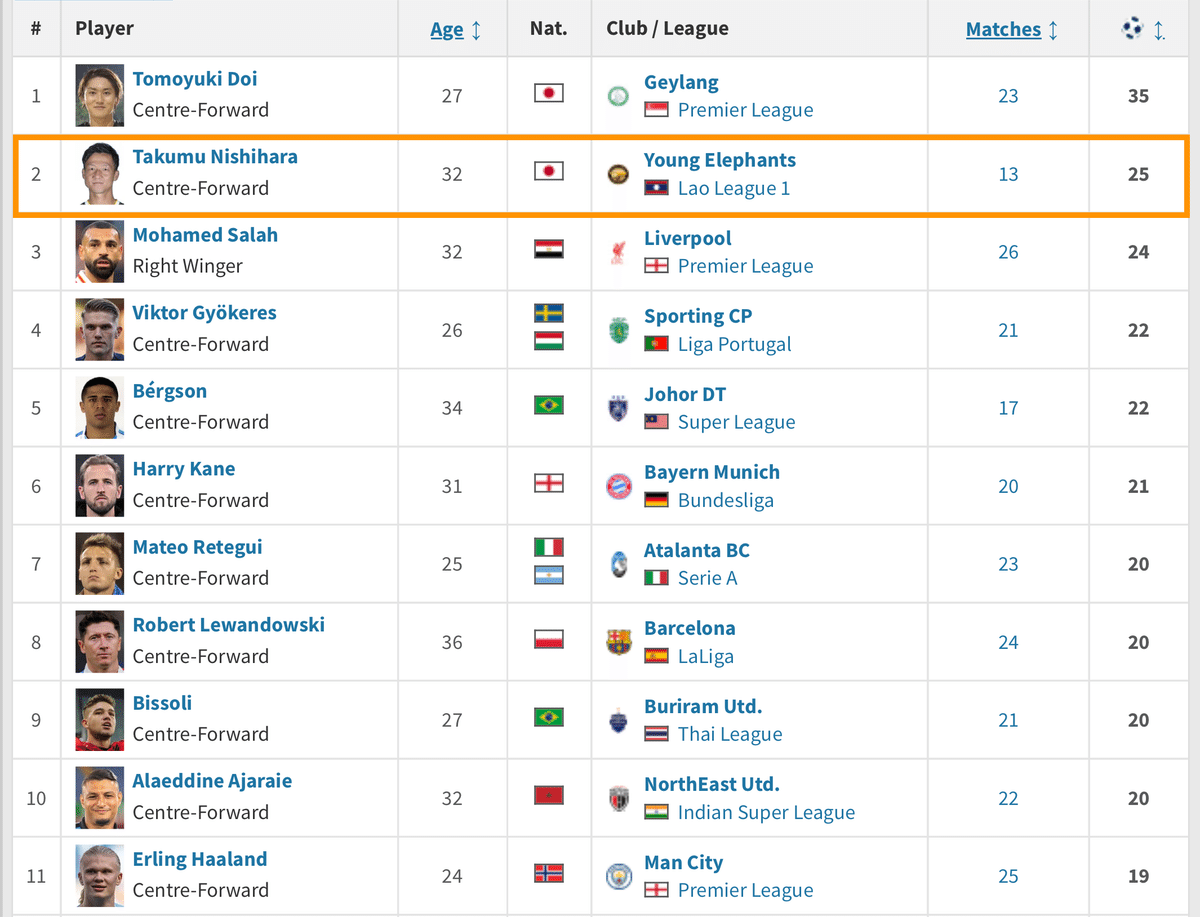Viewport: 1200px width, 917px height.
Task: Click the Liverpool club crest icon
Action: click(619, 252)
